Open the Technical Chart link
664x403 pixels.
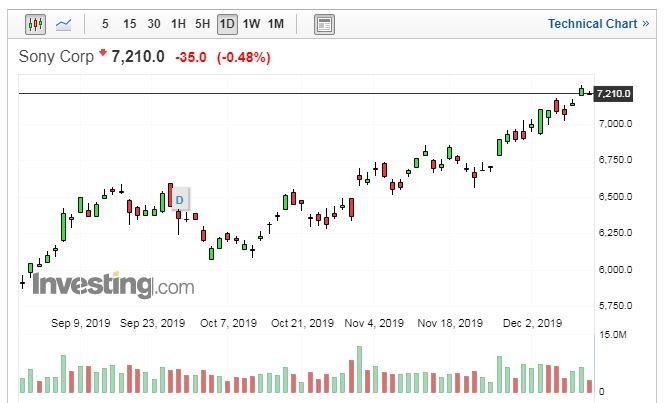tap(598, 24)
